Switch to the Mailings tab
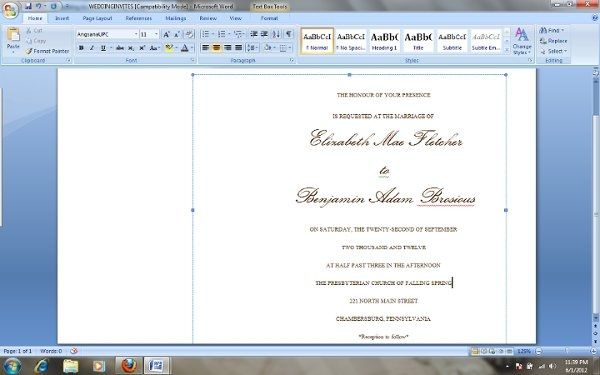600x375 pixels. (x=176, y=18)
